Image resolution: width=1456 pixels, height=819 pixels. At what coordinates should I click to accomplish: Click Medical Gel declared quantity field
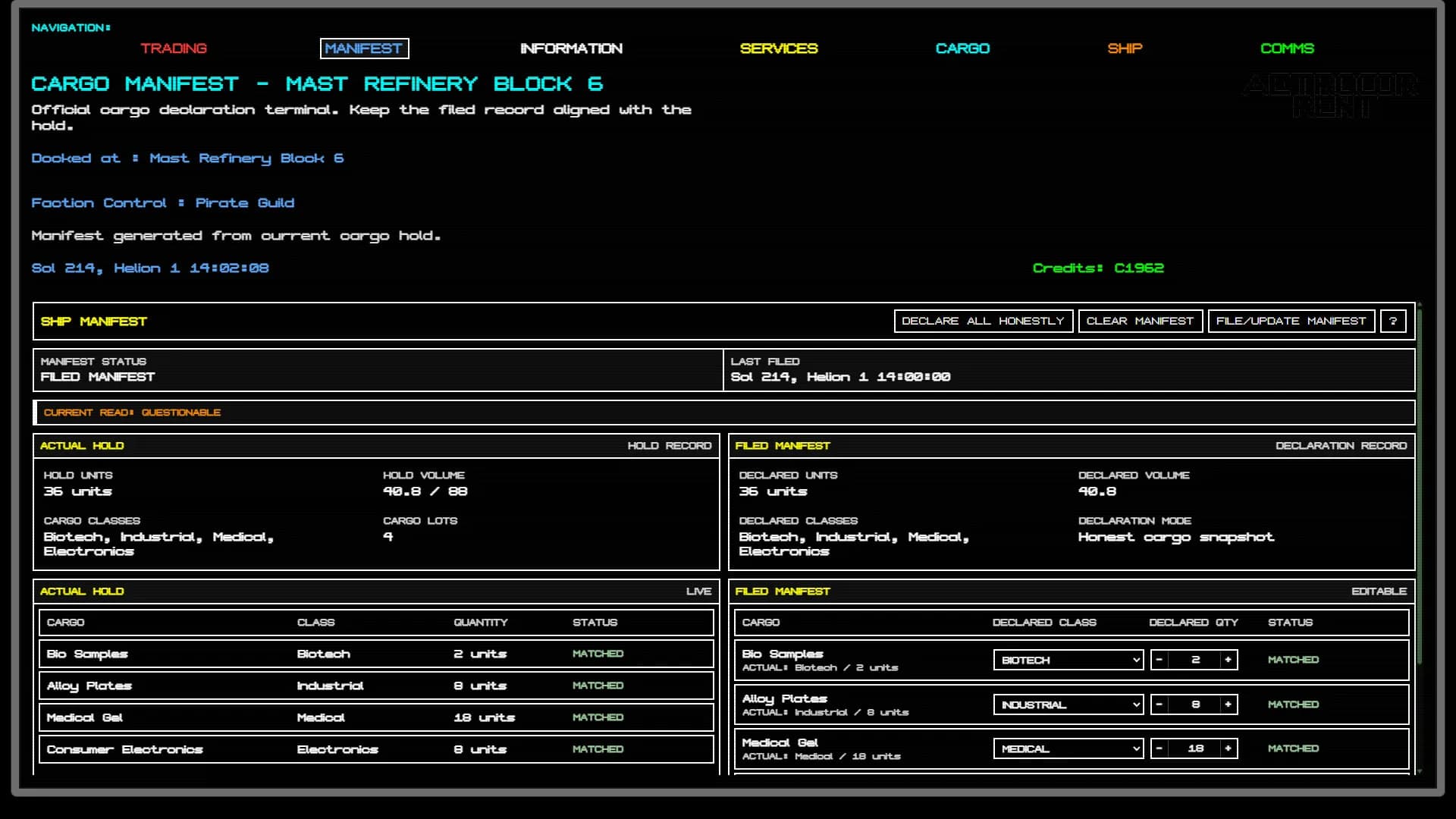coord(1195,748)
